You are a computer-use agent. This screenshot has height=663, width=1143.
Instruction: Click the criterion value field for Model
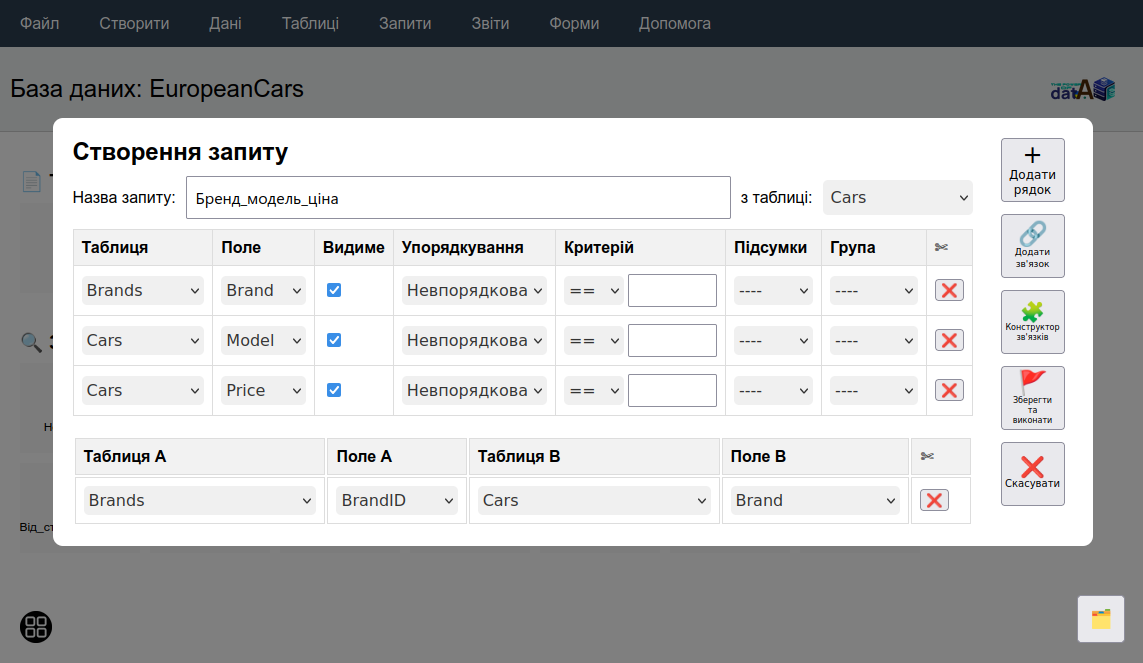[672, 340]
